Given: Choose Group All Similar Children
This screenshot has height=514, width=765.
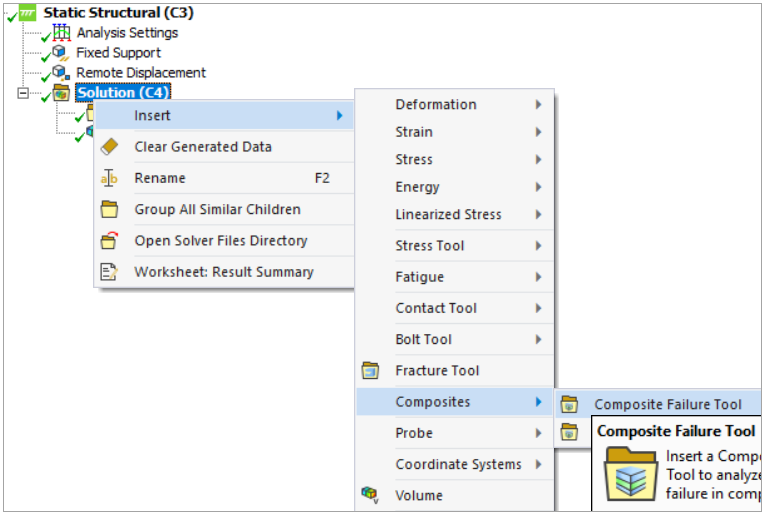Looking at the screenshot, I should coord(217,210).
